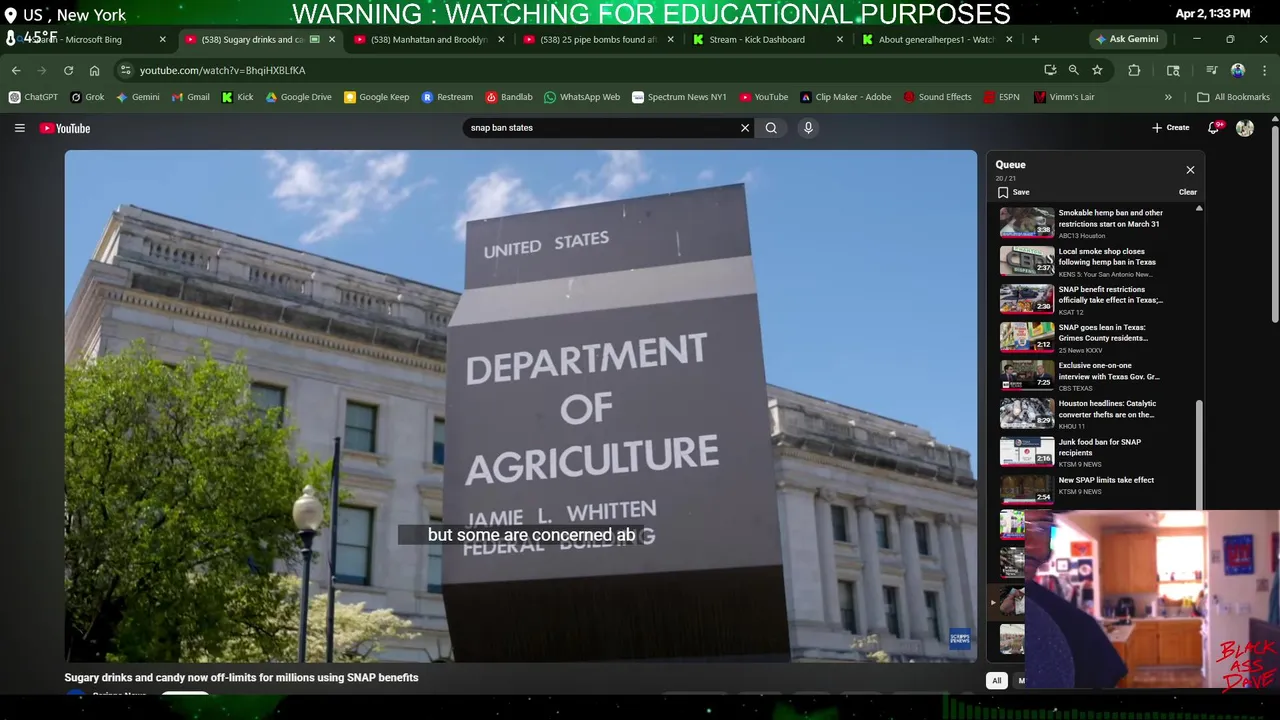
Task: Close the Sugary drinks and candy tab
Action: [x=332, y=39]
